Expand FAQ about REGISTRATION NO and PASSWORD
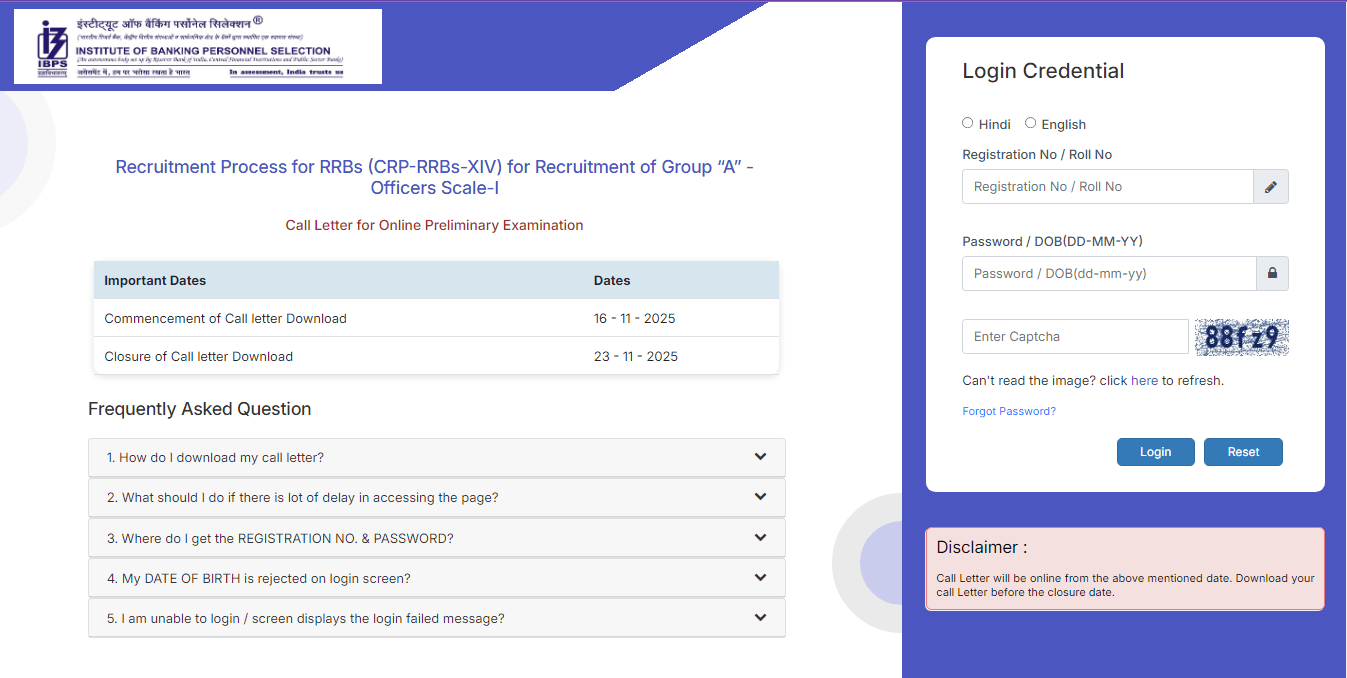1347x678 pixels. [x=436, y=537]
